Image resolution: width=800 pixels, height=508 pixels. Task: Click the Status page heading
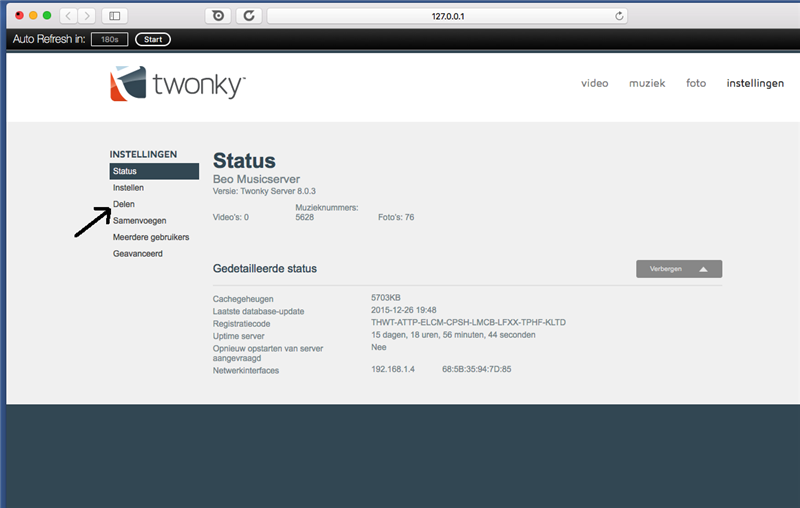[x=244, y=161]
